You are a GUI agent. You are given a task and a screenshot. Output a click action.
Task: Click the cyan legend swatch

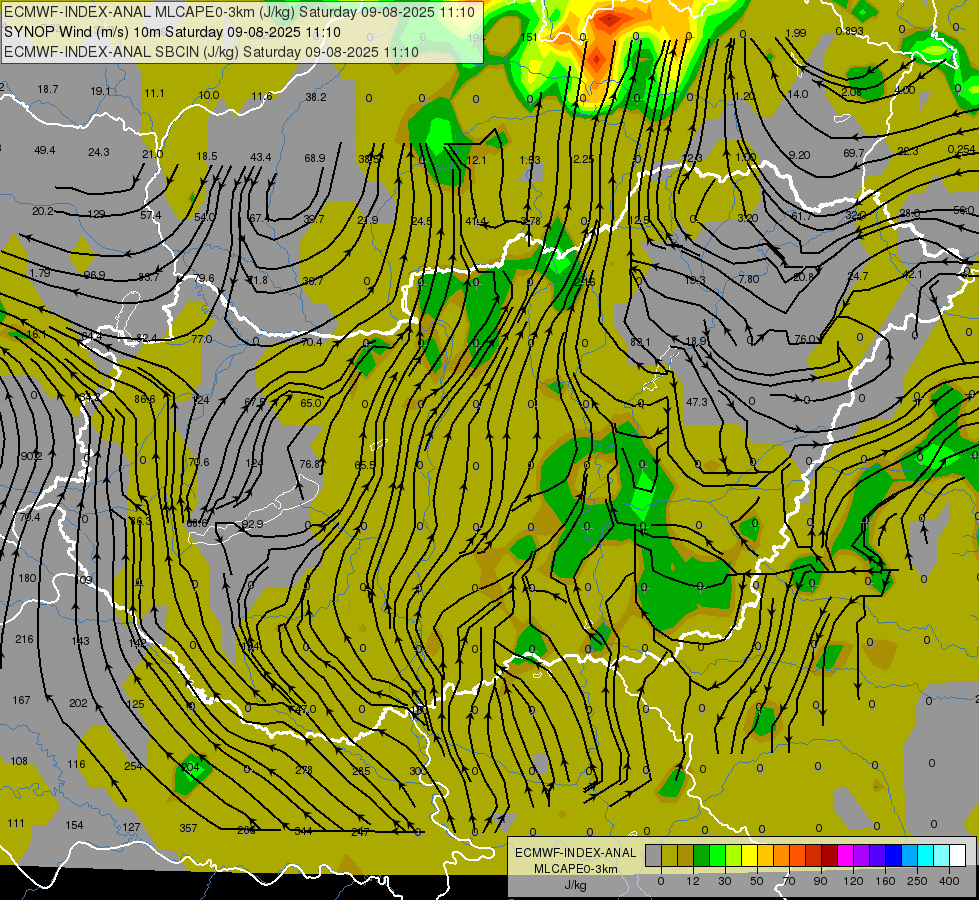pyautogui.click(x=925, y=856)
